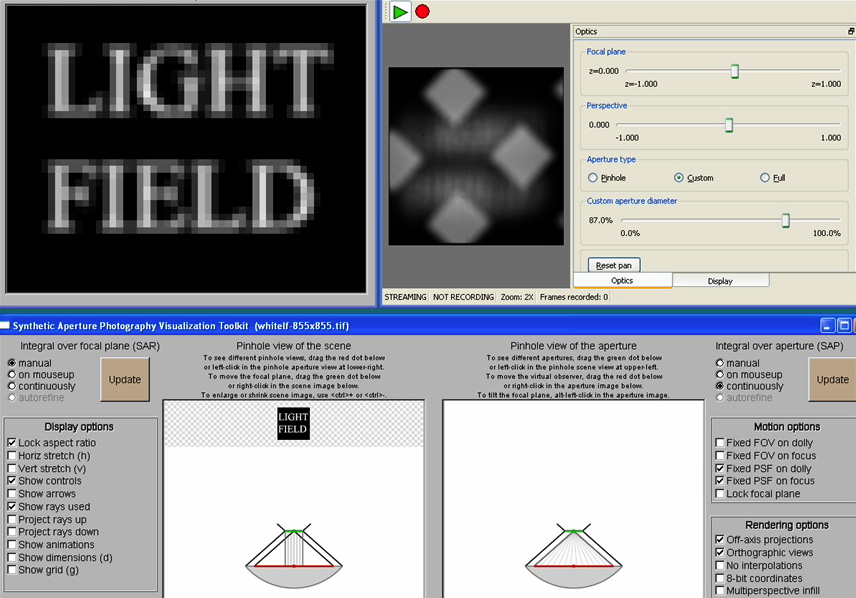
Task: Enable the Show arrows checkbox
Action: [11, 494]
